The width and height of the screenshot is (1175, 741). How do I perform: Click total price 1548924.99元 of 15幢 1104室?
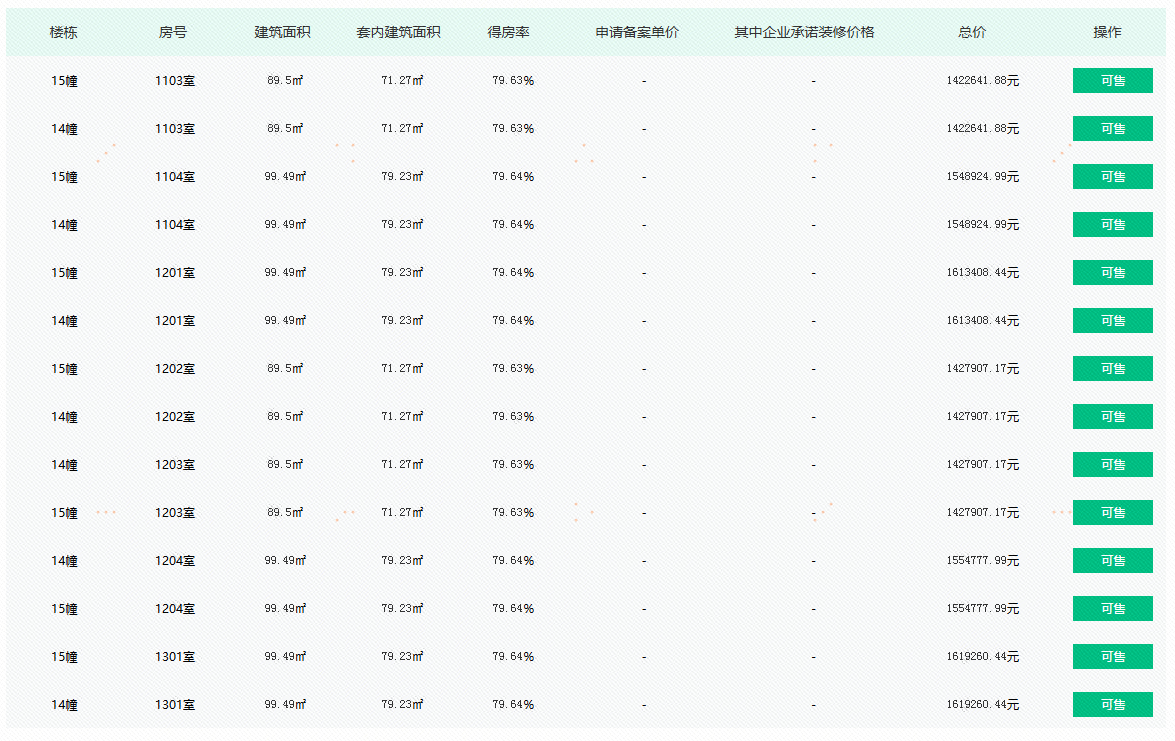(982, 177)
